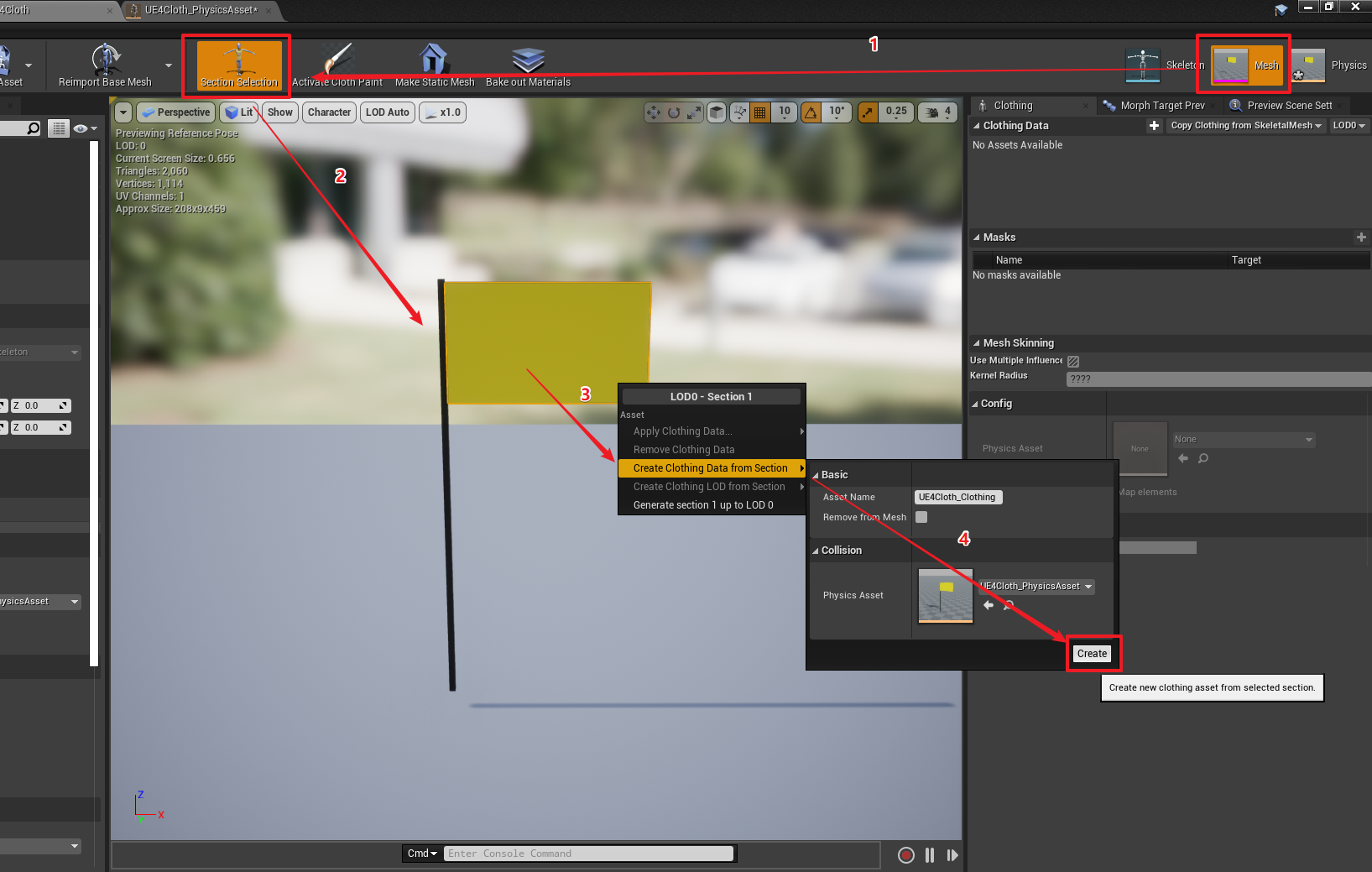This screenshot has height=872, width=1372.
Task: Activate the Section Selection tool
Action: [239, 65]
